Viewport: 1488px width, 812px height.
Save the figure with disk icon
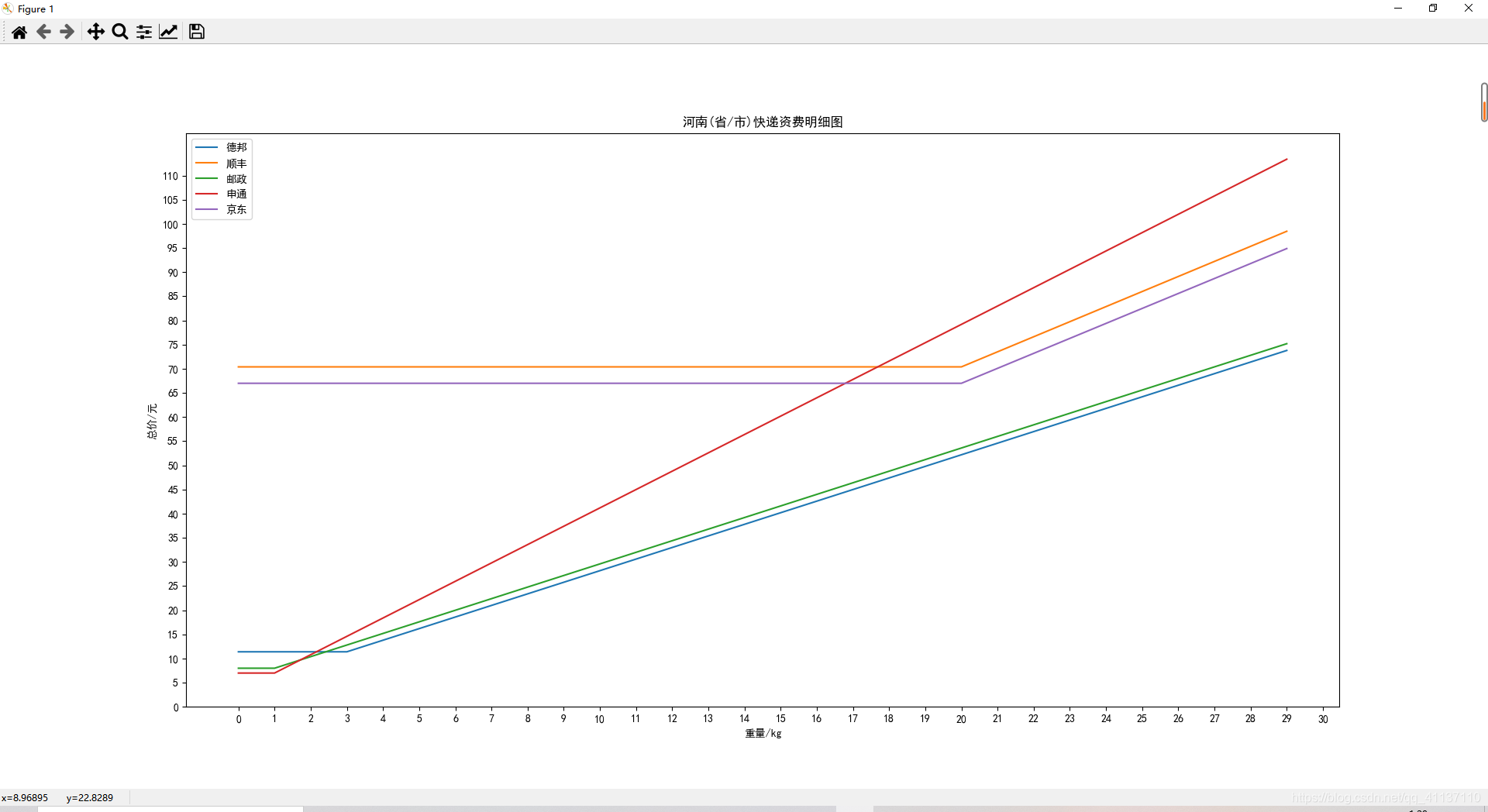tap(197, 32)
